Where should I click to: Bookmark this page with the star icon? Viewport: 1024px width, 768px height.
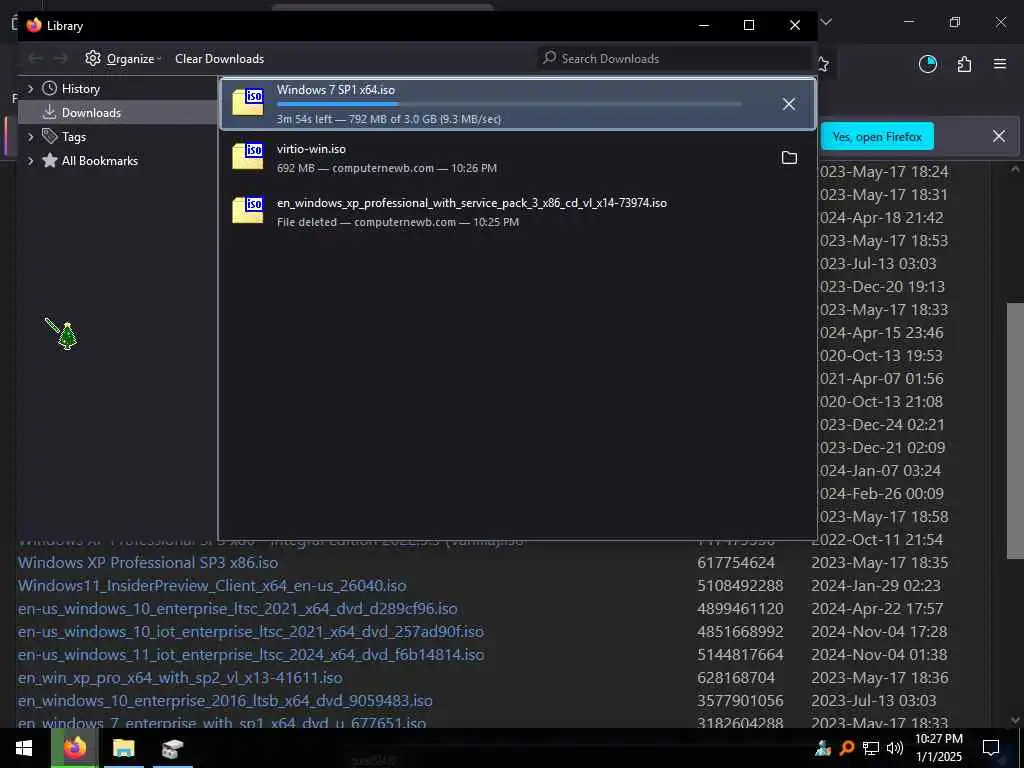click(822, 64)
